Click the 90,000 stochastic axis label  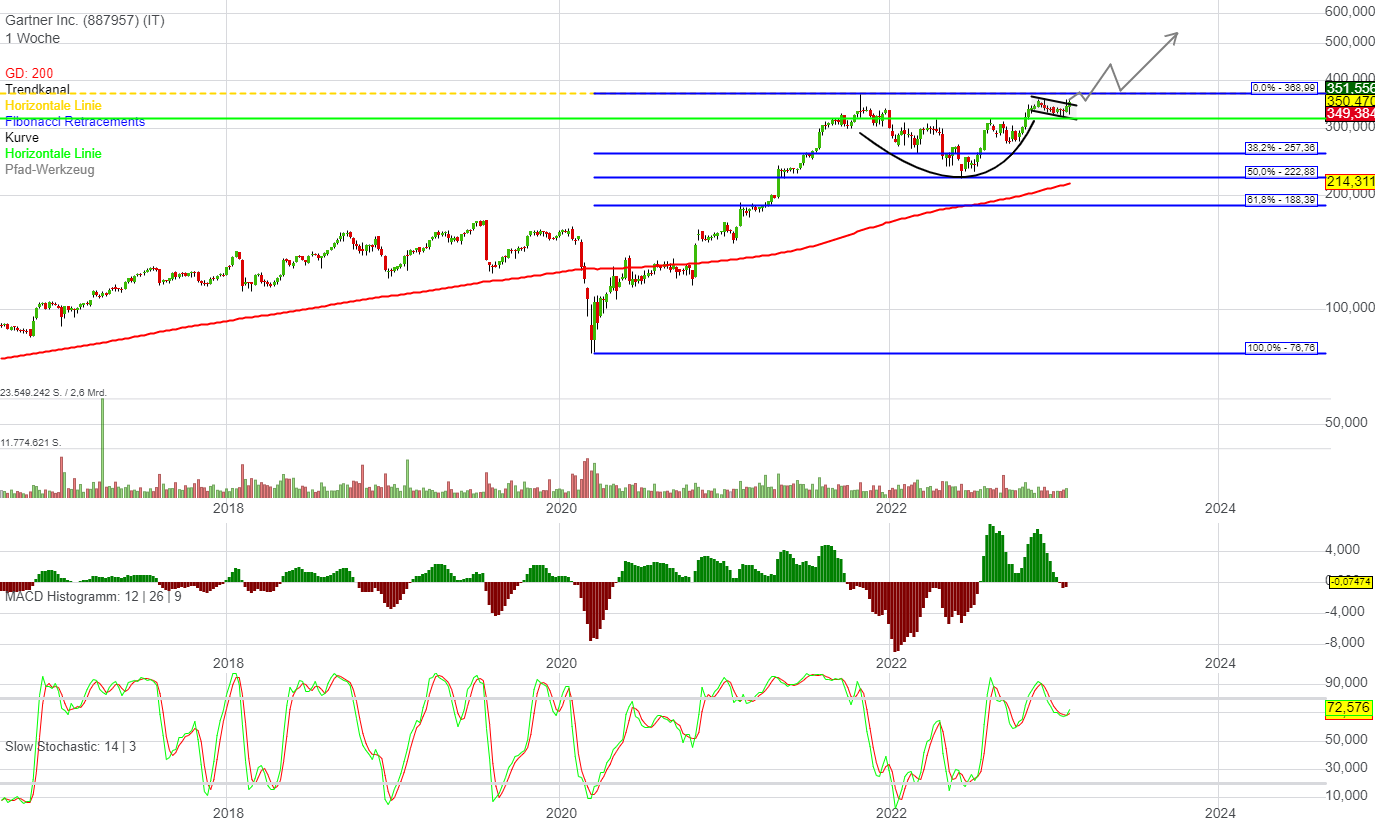1348,683
